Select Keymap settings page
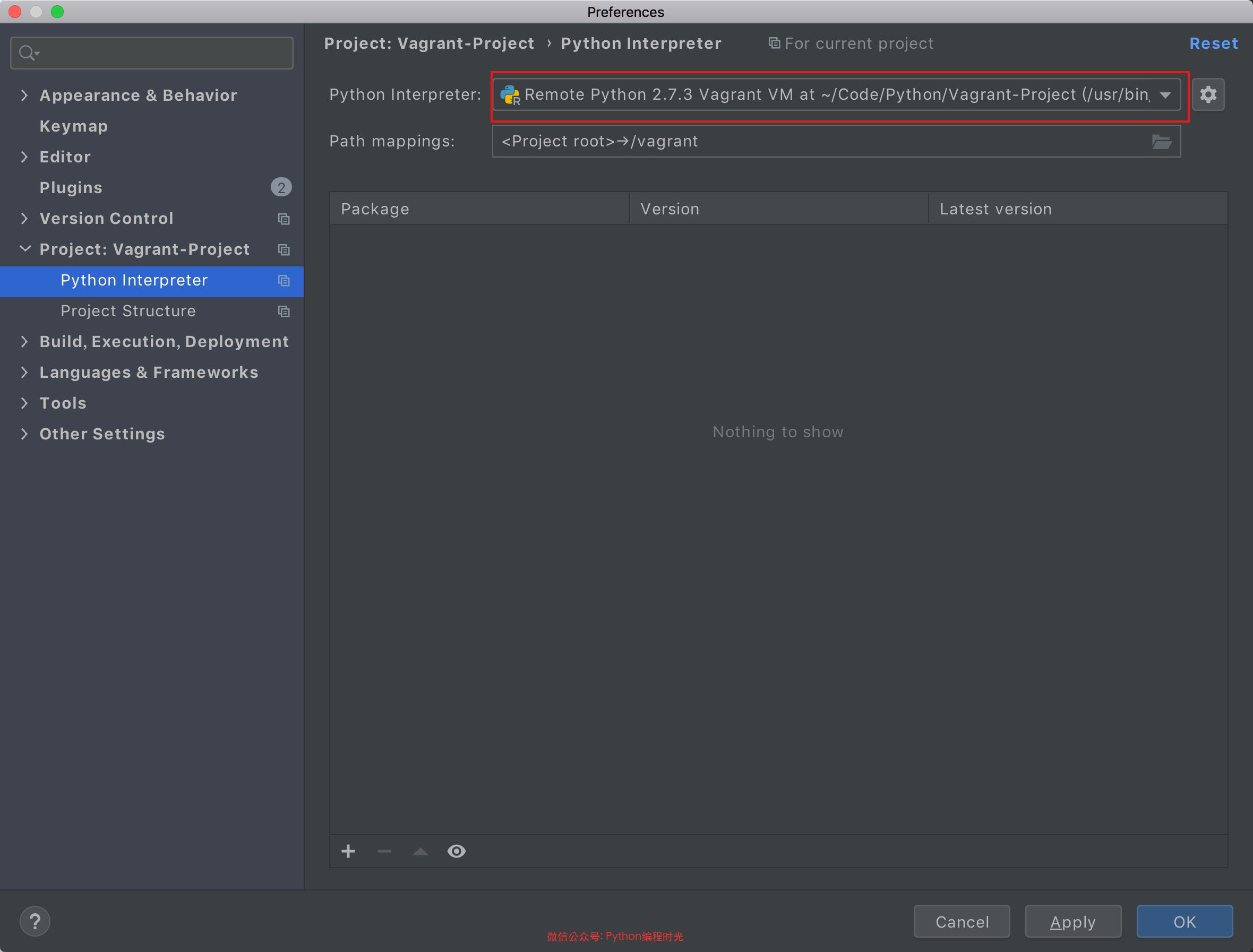This screenshot has height=952, width=1253. [74, 126]
